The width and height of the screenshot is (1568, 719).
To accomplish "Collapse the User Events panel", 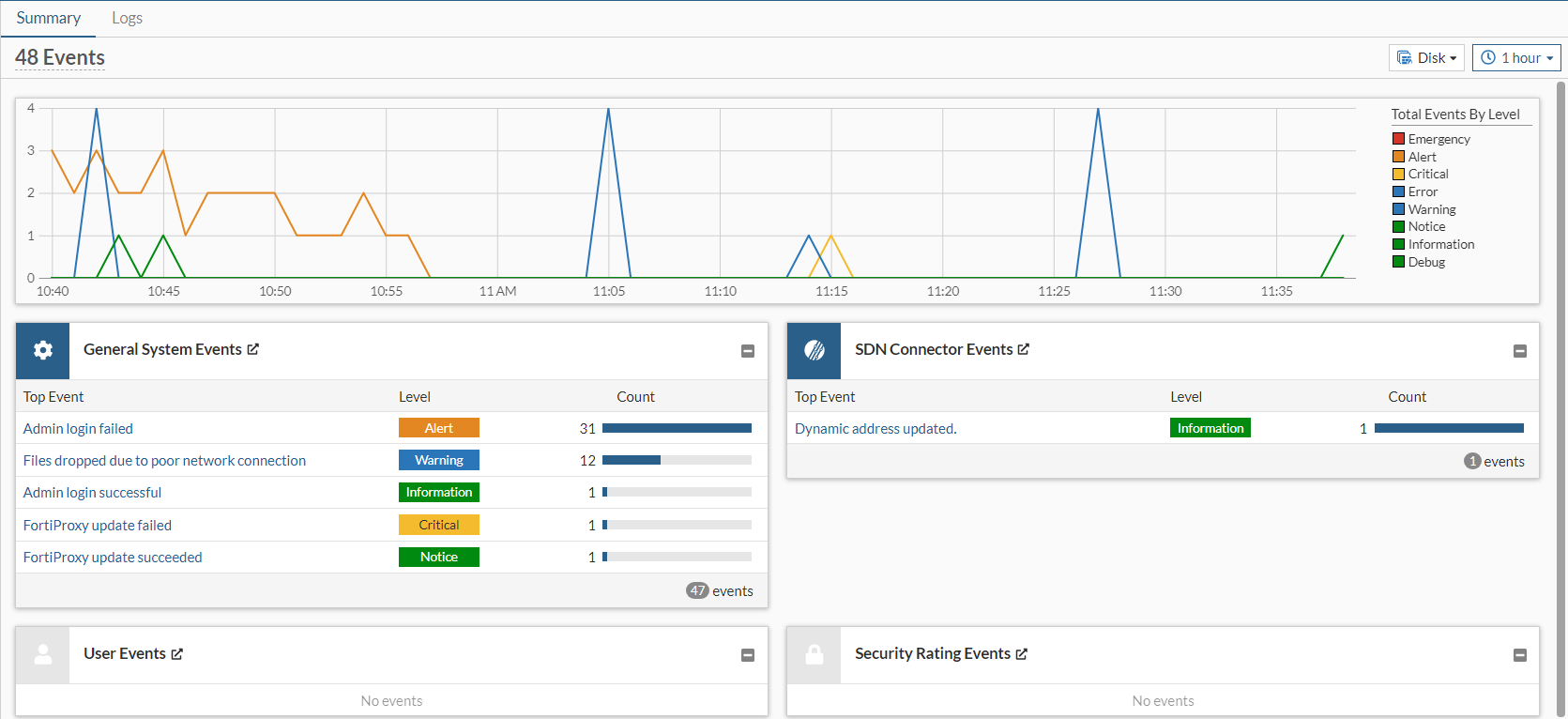I will point(748,655).
